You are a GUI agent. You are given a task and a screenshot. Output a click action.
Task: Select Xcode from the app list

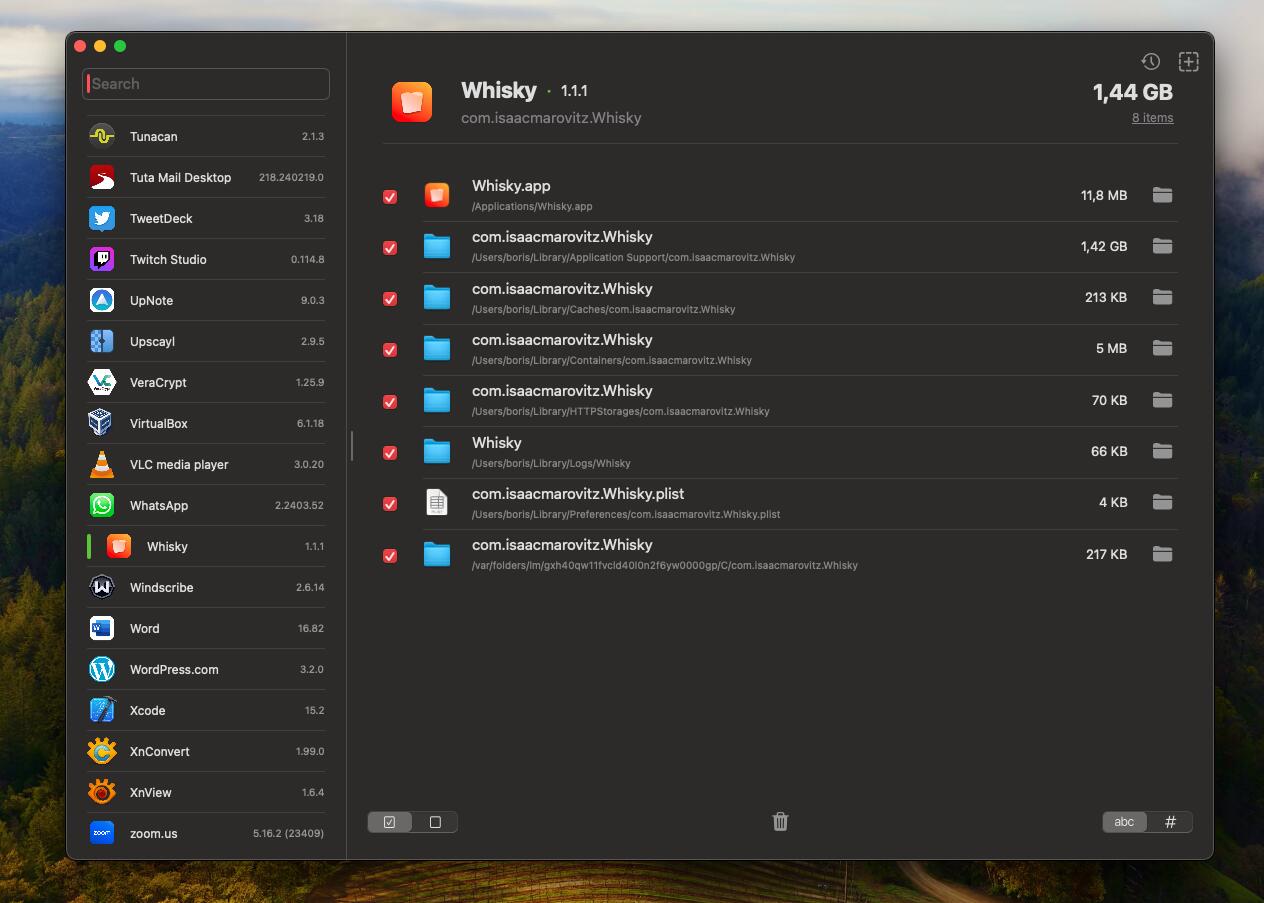pos(206,710)
